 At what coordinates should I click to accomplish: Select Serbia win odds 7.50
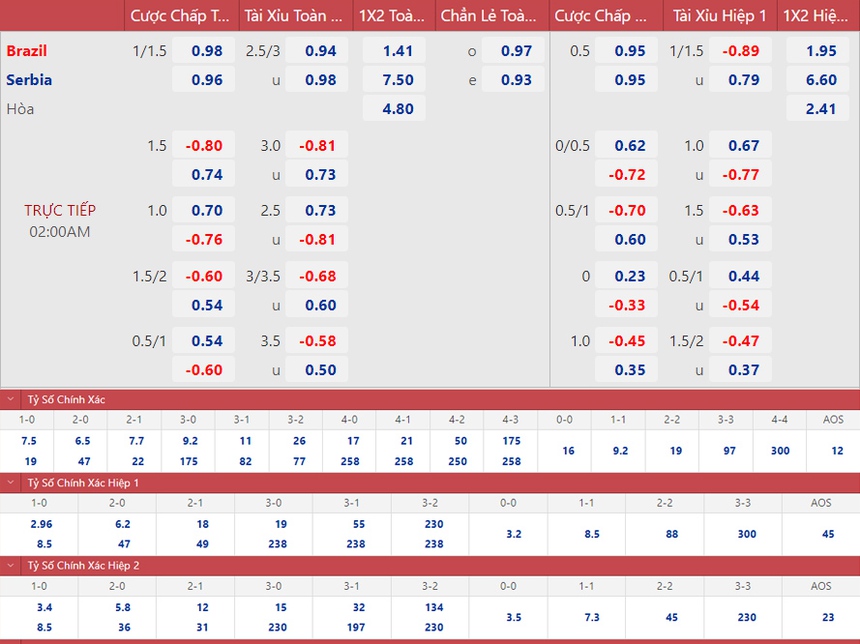[x=397, y=80]
